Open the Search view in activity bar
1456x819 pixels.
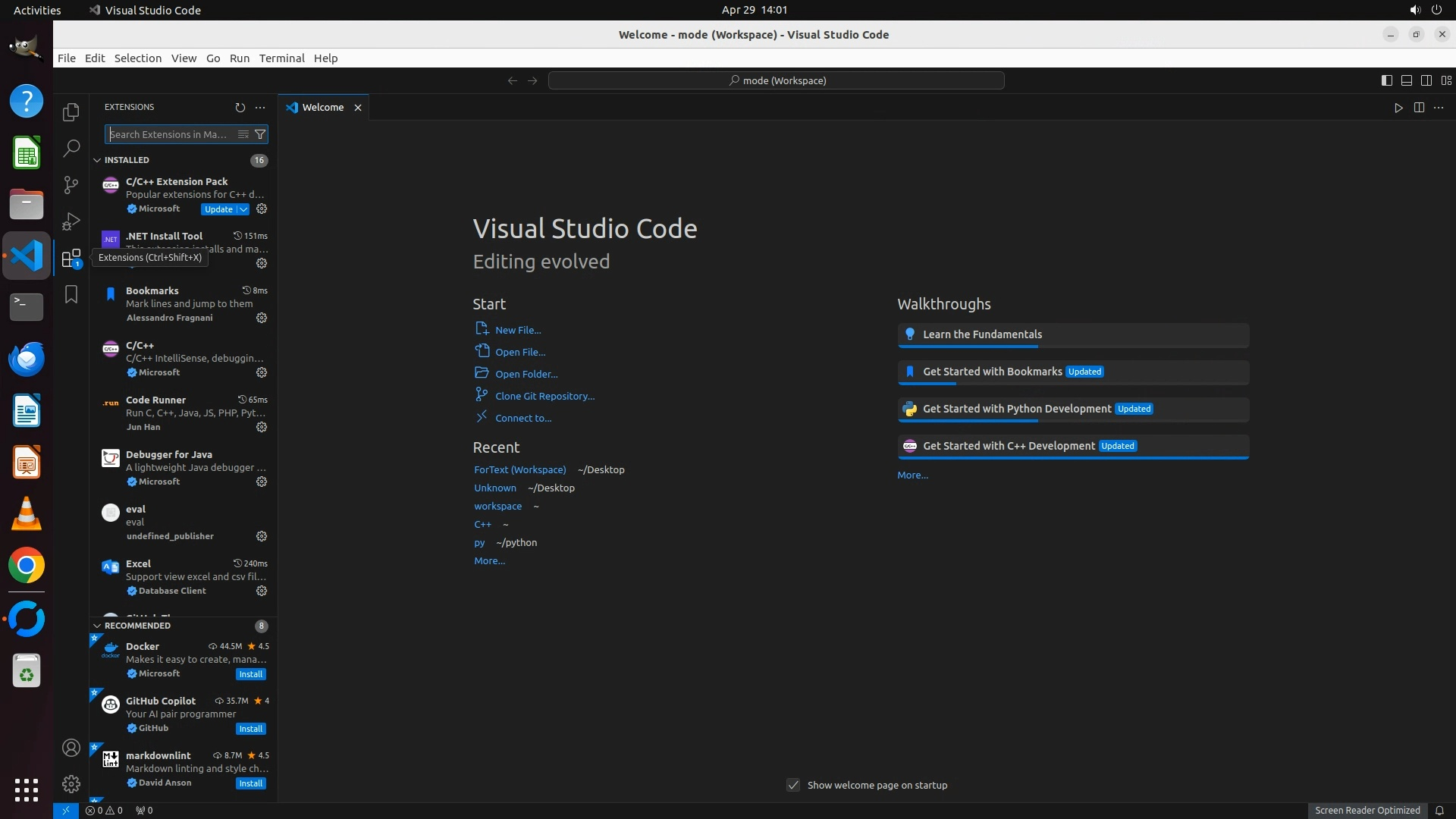click(x=71, y=149)
